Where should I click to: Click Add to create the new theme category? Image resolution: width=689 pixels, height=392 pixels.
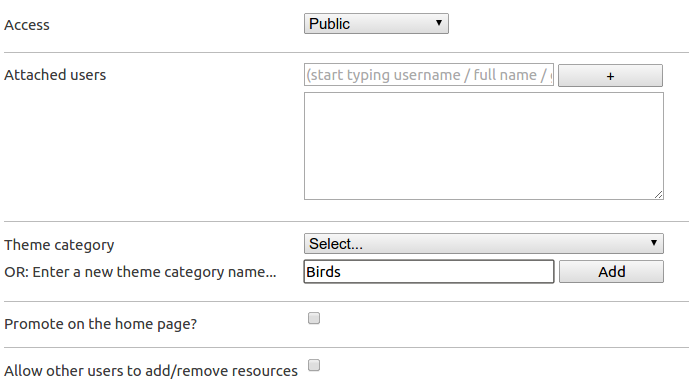click(x=611, y=272)
